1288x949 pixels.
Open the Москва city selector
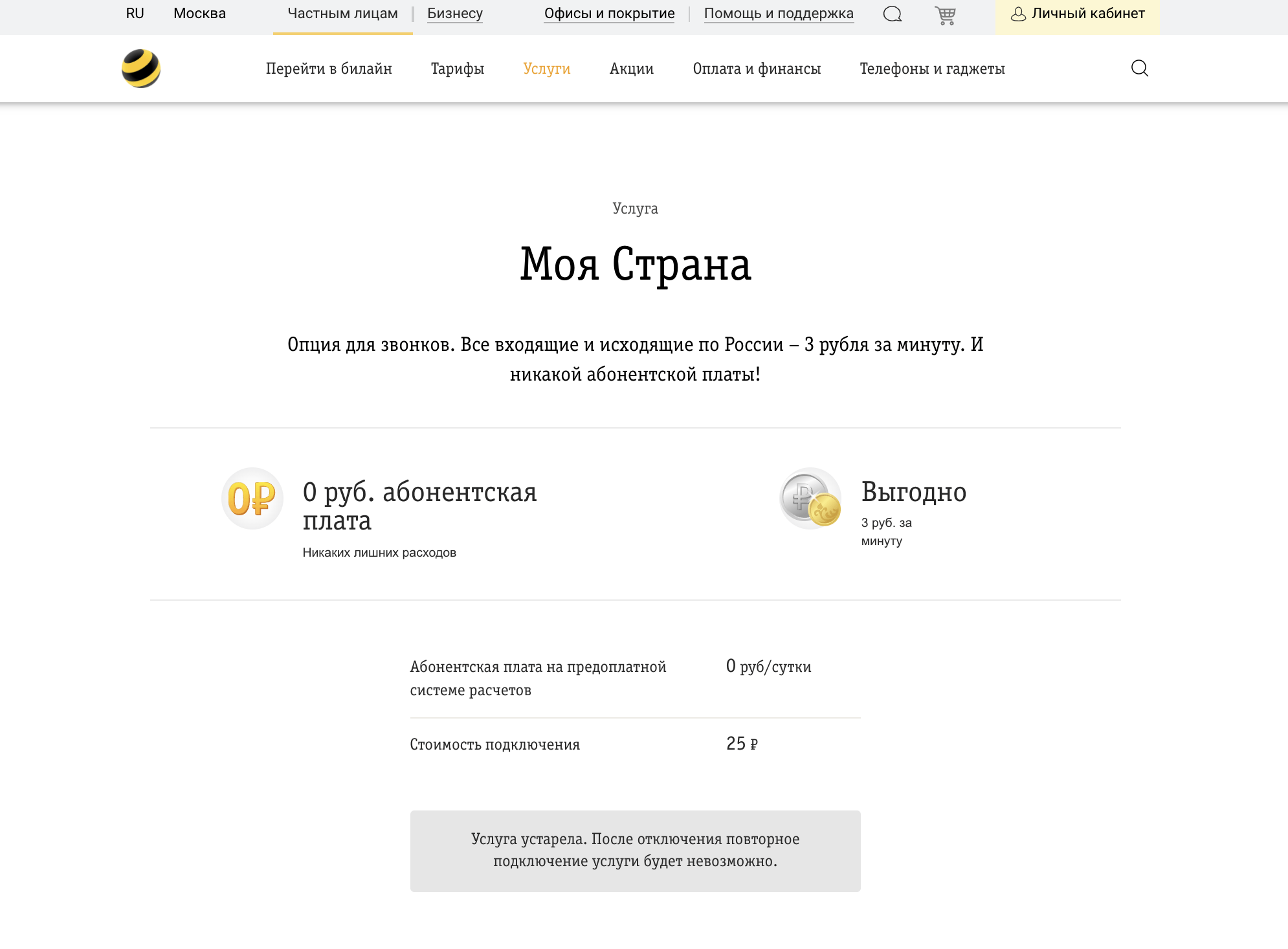(198, 13)
